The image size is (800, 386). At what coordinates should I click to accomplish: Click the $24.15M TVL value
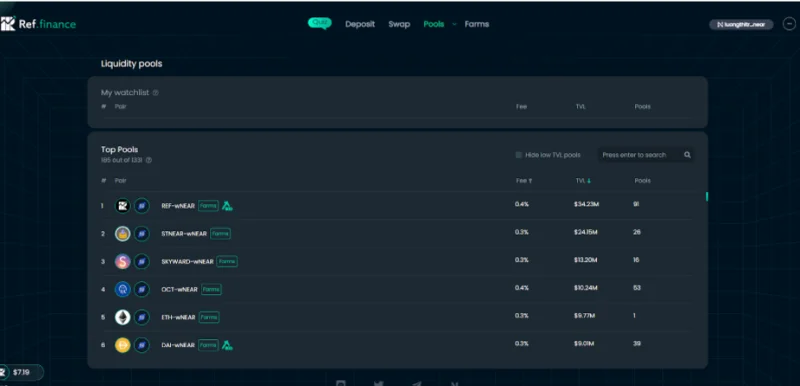coord(585,232)
